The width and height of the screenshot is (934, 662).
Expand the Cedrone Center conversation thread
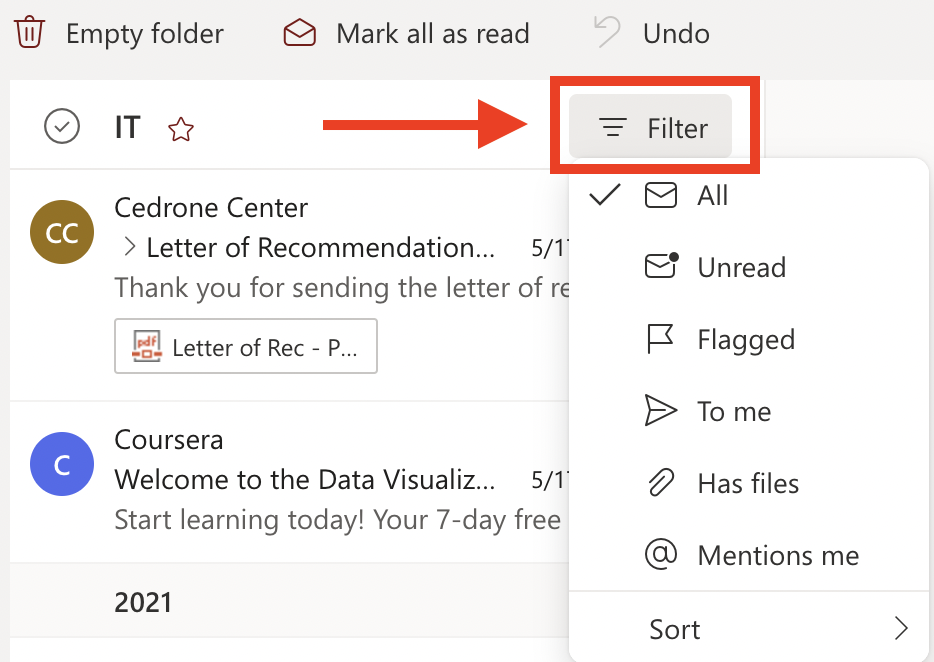129,247
